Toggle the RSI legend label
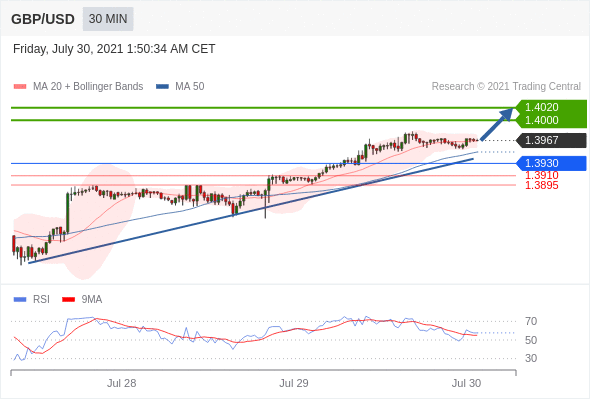Screen dimensions: 590x400 [x=41, y=300]
